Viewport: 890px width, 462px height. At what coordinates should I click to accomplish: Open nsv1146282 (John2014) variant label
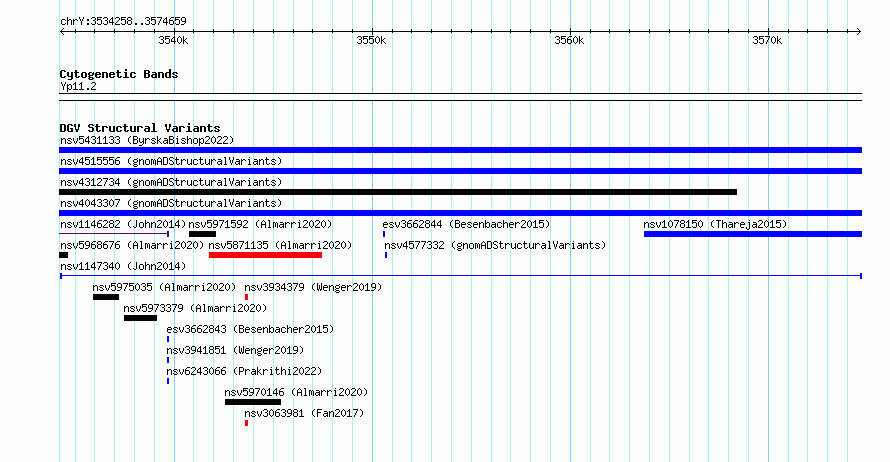click(123, 224)
